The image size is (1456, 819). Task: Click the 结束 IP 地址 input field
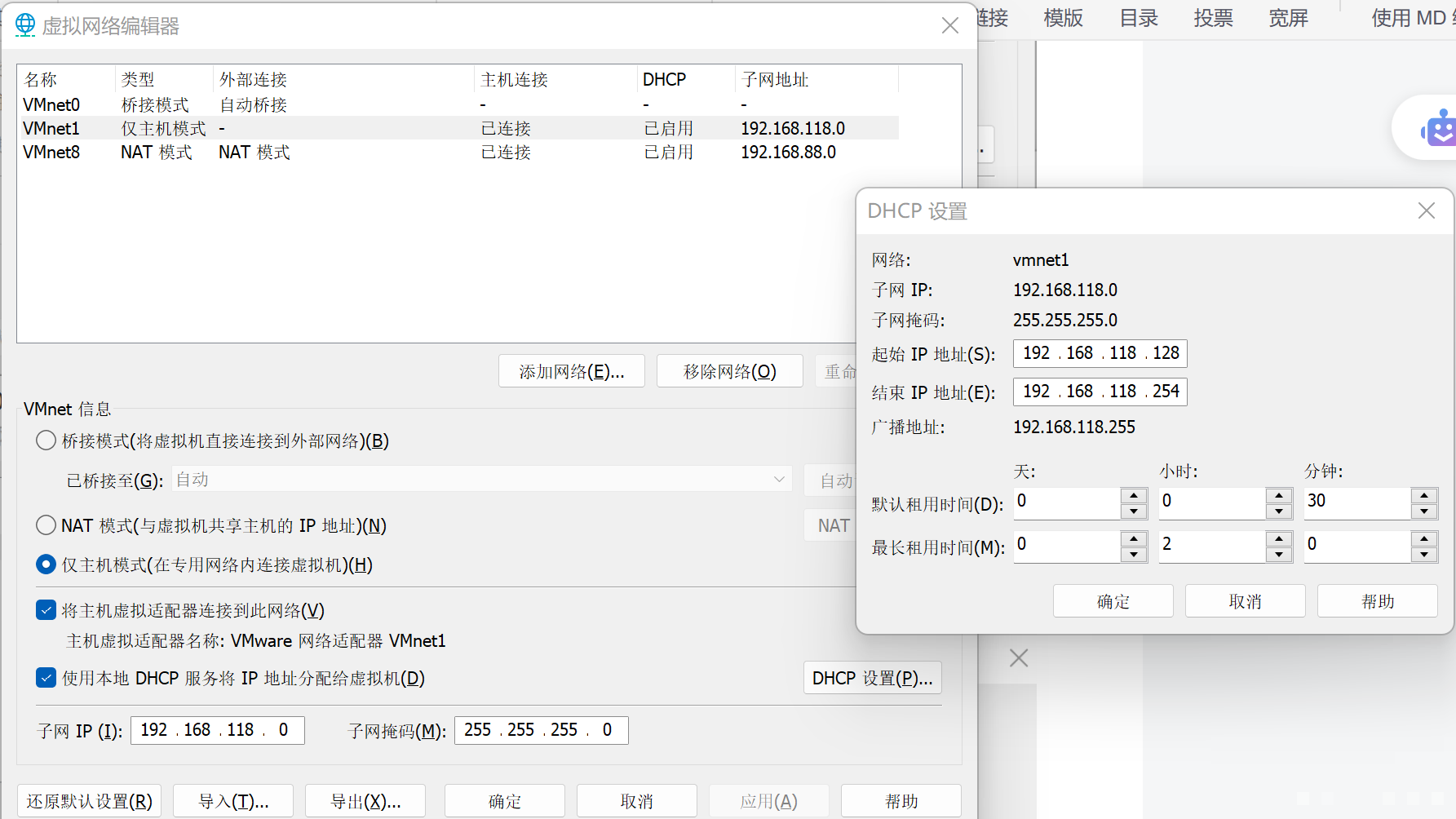pos(1100,392)
